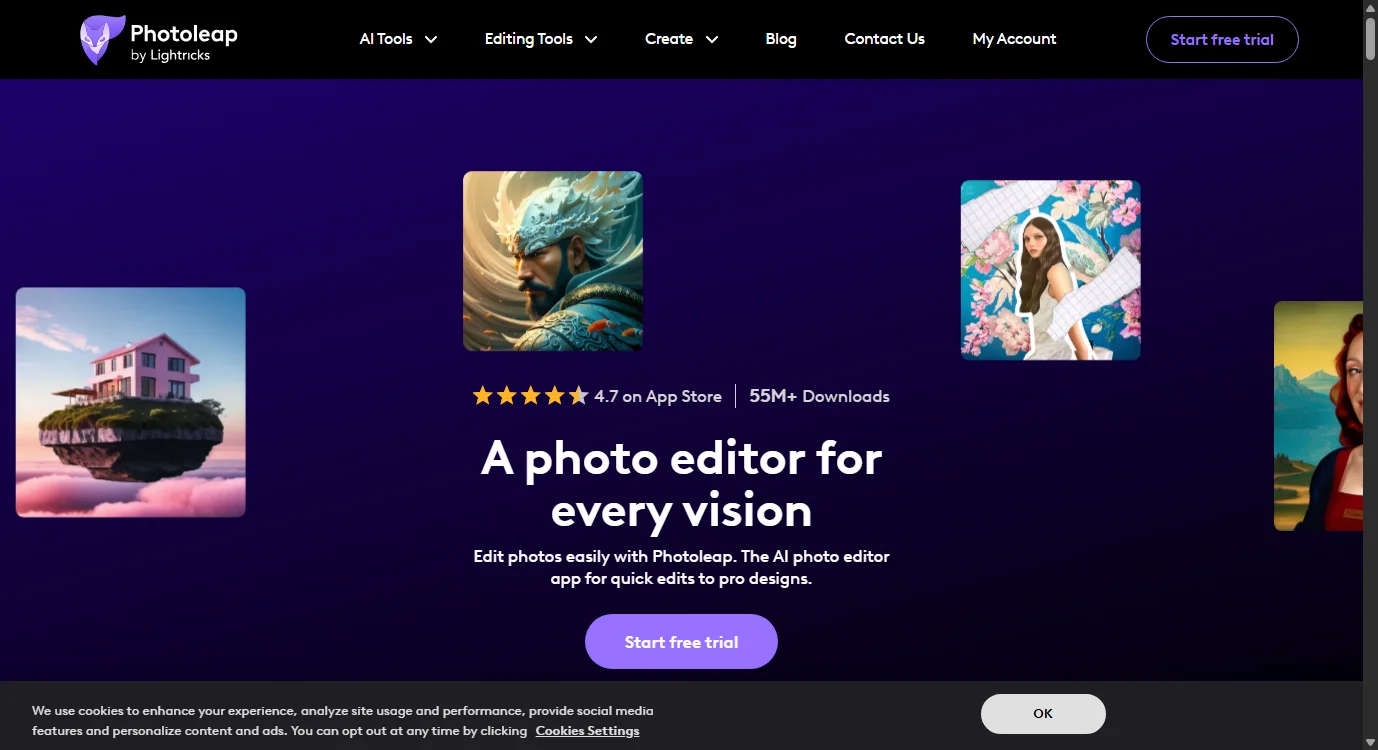
Task: Click the 4.7 on App Store rating text
Action: 657,396
